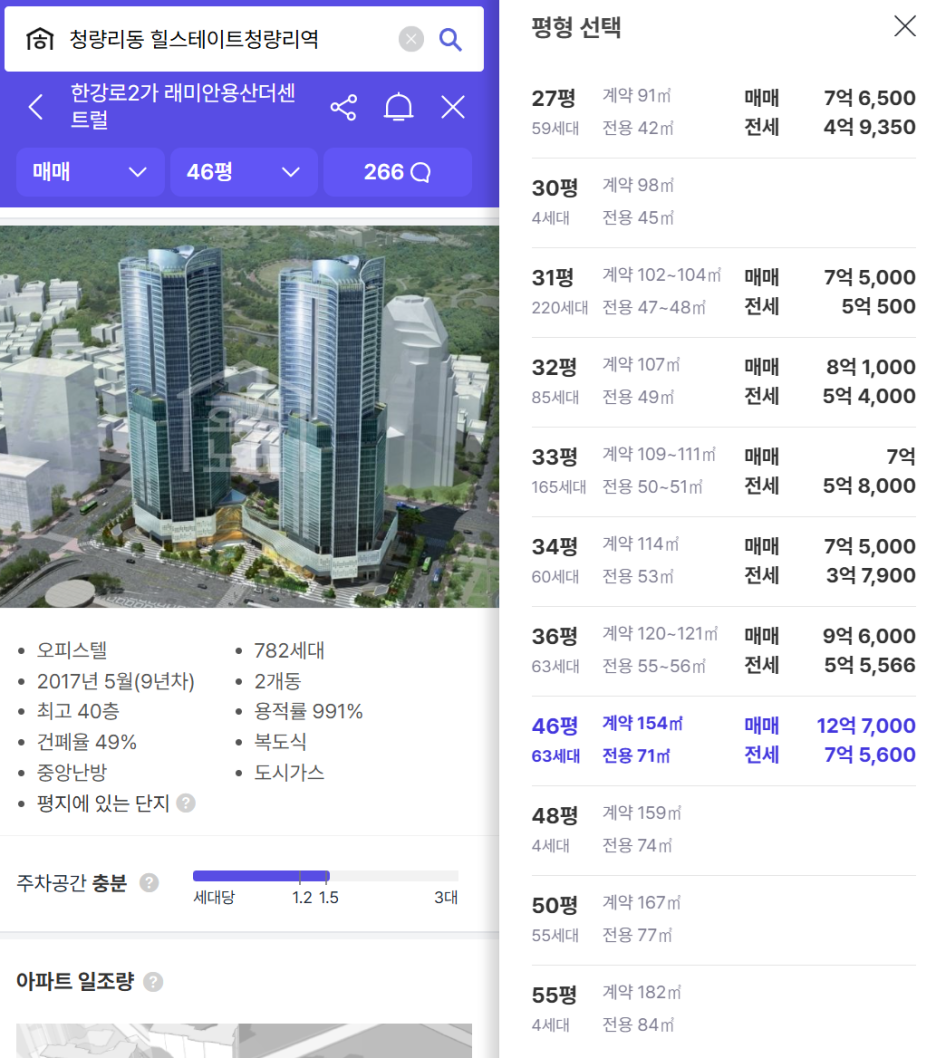Click the 매매 price 7억 6,500
936x1058 pixels.
click(869, 98)
